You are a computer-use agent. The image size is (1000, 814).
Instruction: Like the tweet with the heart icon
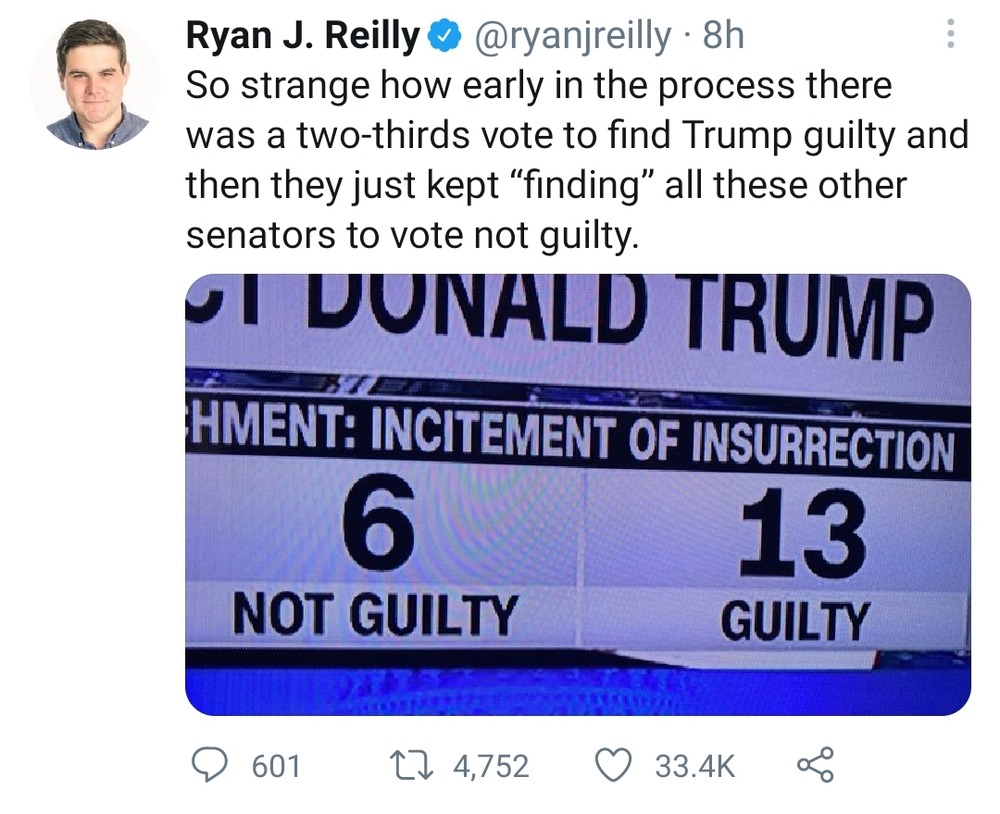click(613, 766)
